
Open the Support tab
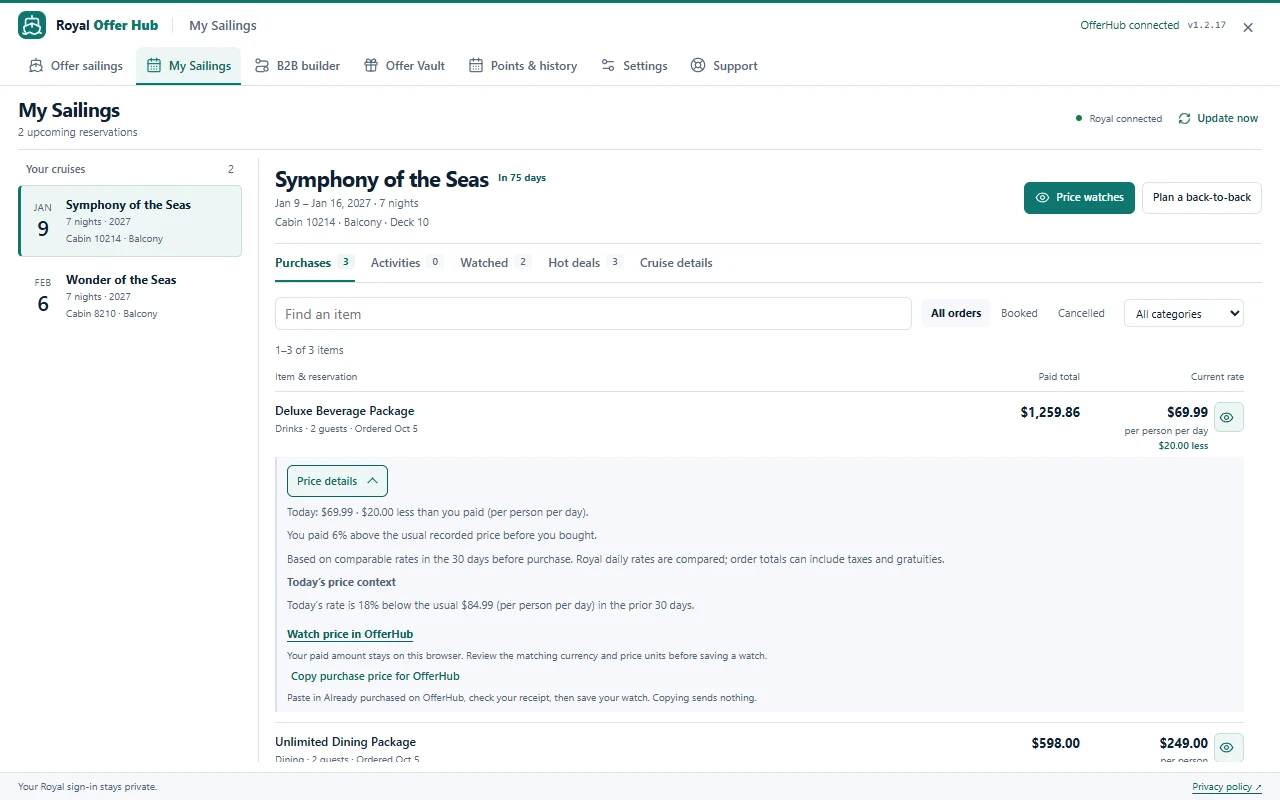(724, 66)
